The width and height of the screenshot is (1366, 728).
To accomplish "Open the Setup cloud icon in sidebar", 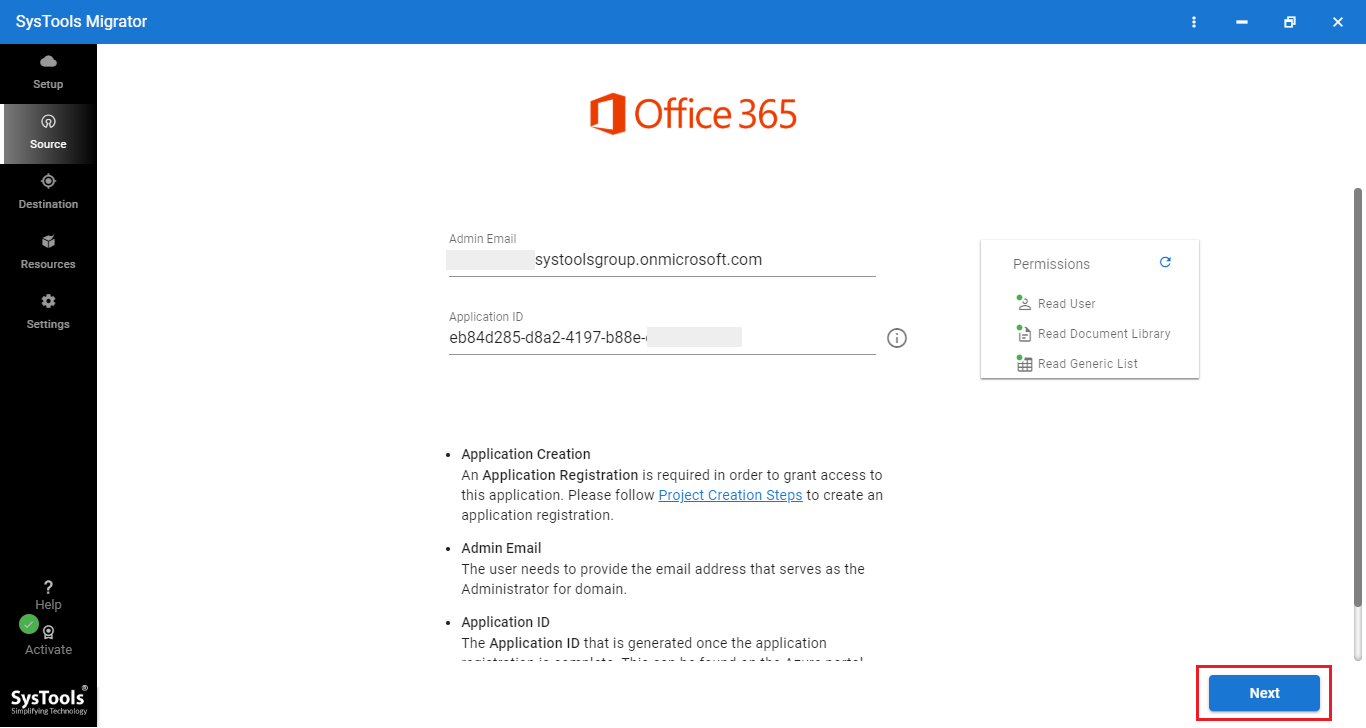I will 48,62.
